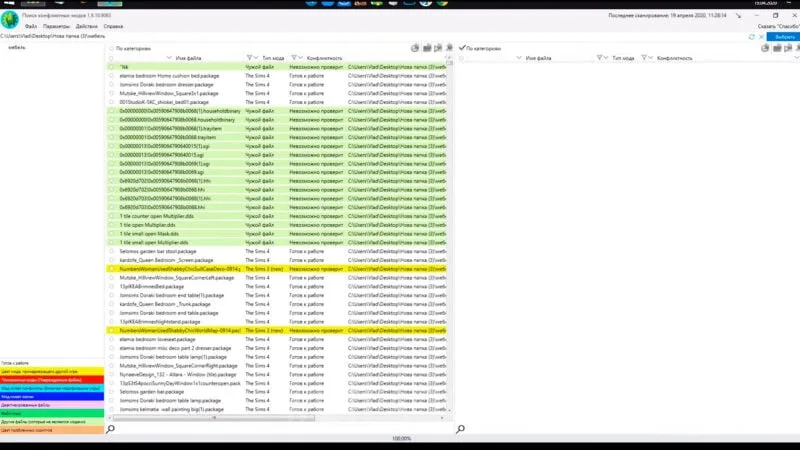800x450 pixels.
Task: Click the left panel search input field
Action: coord(283,429)
